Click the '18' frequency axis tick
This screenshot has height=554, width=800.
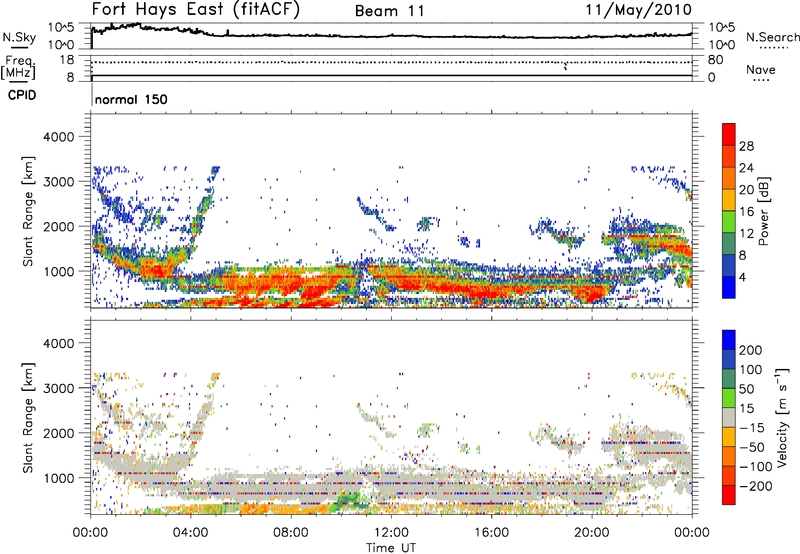pyautogui.click(x=67, y=60)
